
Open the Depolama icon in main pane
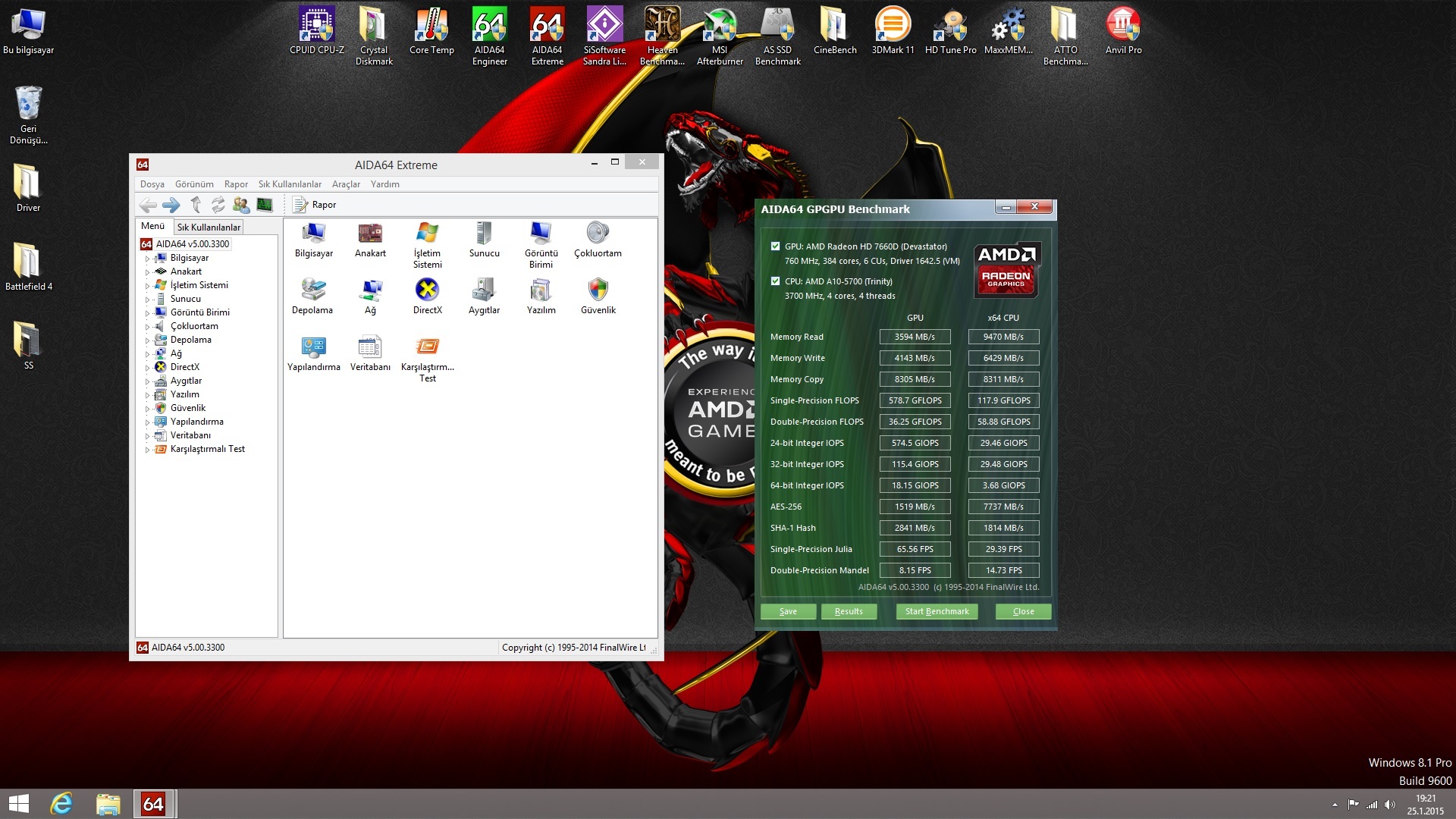click(312, 297)
